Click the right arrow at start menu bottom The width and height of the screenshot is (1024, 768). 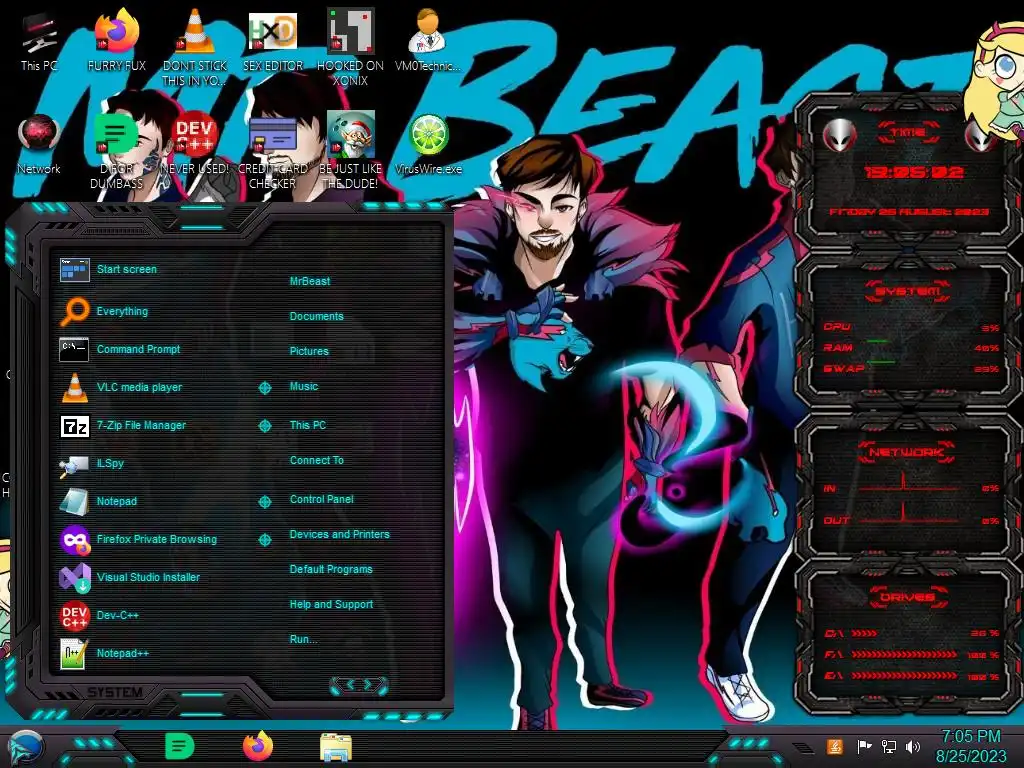[368, 685]
